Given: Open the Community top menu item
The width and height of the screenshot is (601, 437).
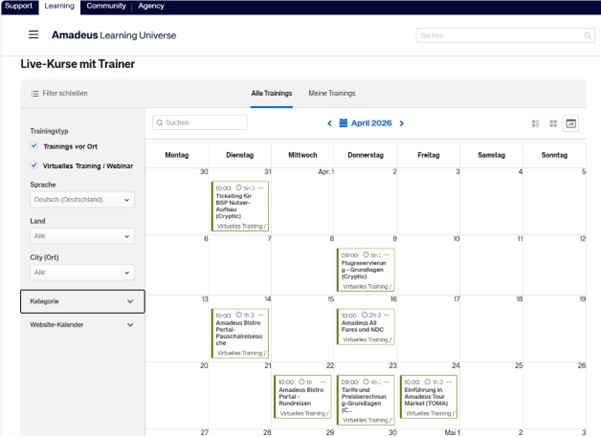Looking at the screenshot, I should 105,6.
